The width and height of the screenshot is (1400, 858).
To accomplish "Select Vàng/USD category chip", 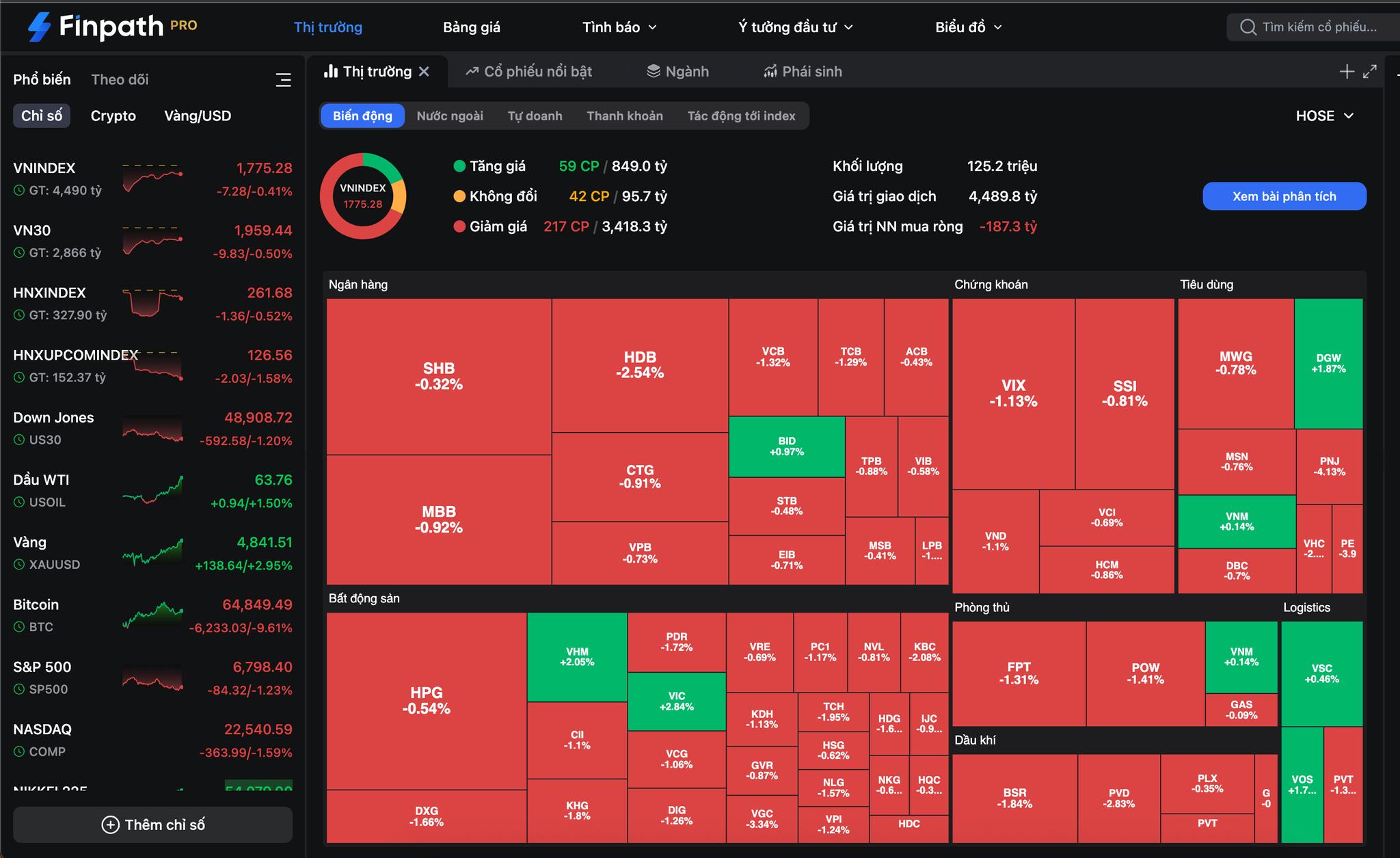I will pyautogui.click(x=198, y=116).
